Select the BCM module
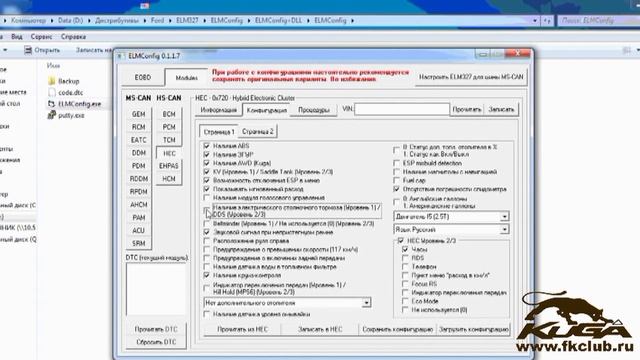Image resolution: width=640 pixels, height=360 pixels. tap(169, 114)
